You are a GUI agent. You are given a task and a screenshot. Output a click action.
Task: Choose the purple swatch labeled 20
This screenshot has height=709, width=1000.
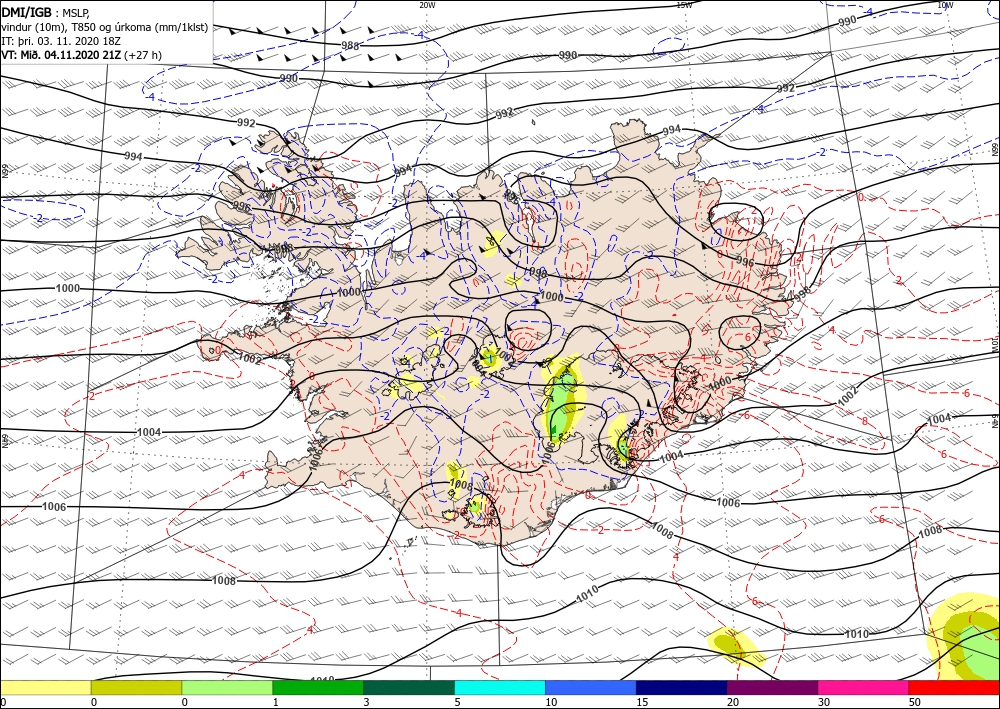[772, 687]
